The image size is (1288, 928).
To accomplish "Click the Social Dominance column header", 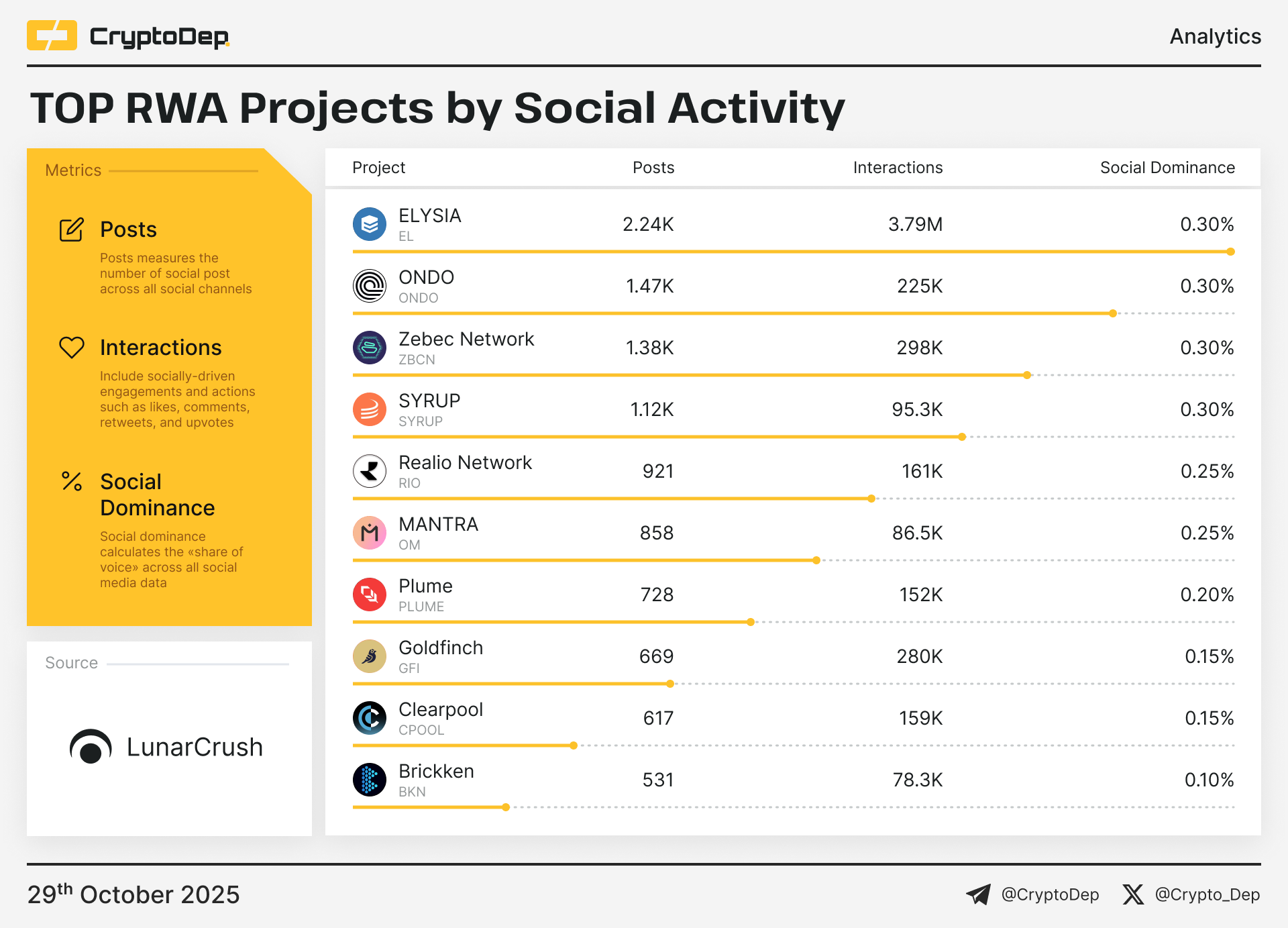I will [1167, 168].
